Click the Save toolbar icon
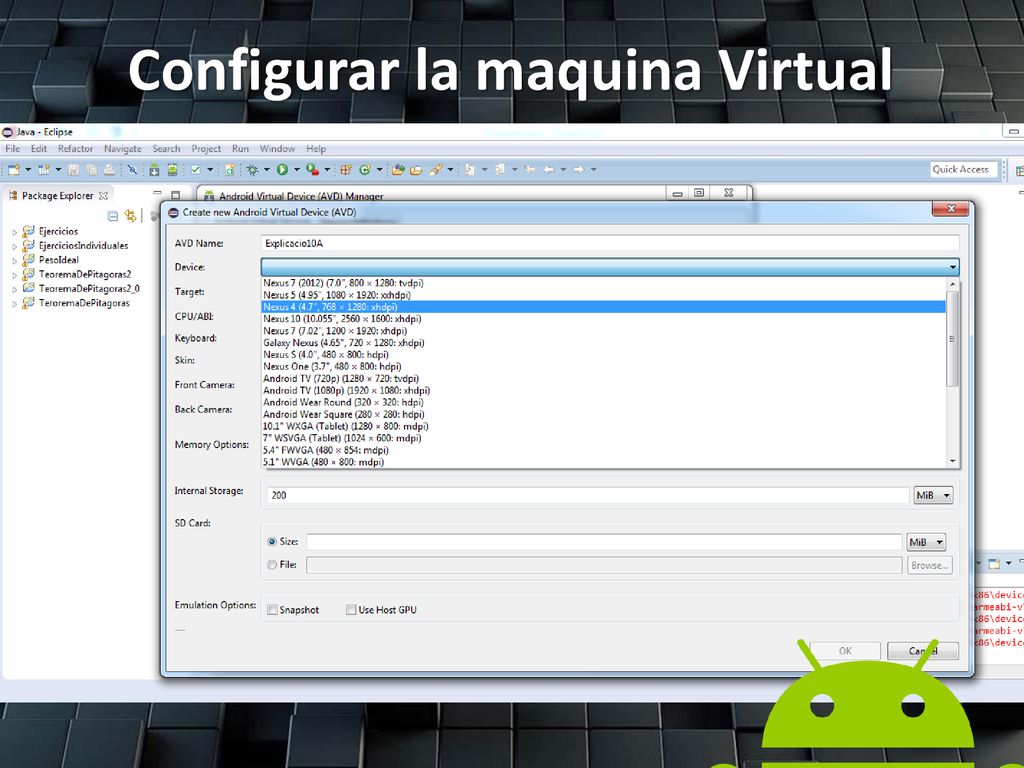1024x768 pixels. click(73, 170)
